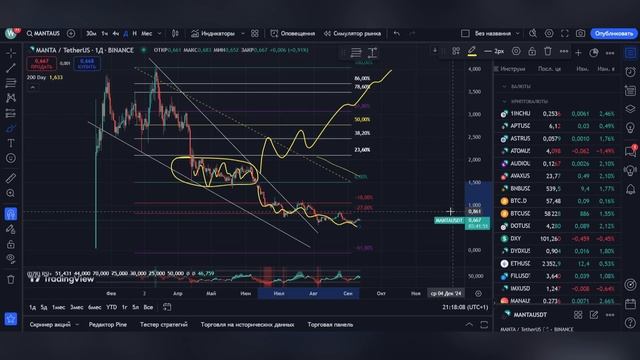This screenshot has height=360, width=640.
Task: Open drawing templates icon in floating toolbar
Action: click(x=456, y=51)
